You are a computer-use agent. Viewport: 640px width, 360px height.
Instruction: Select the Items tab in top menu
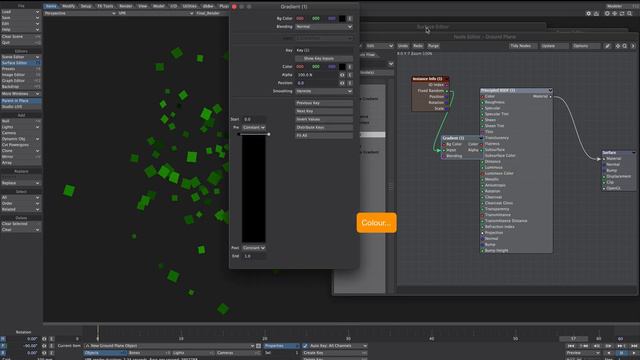tap(51, 6)
